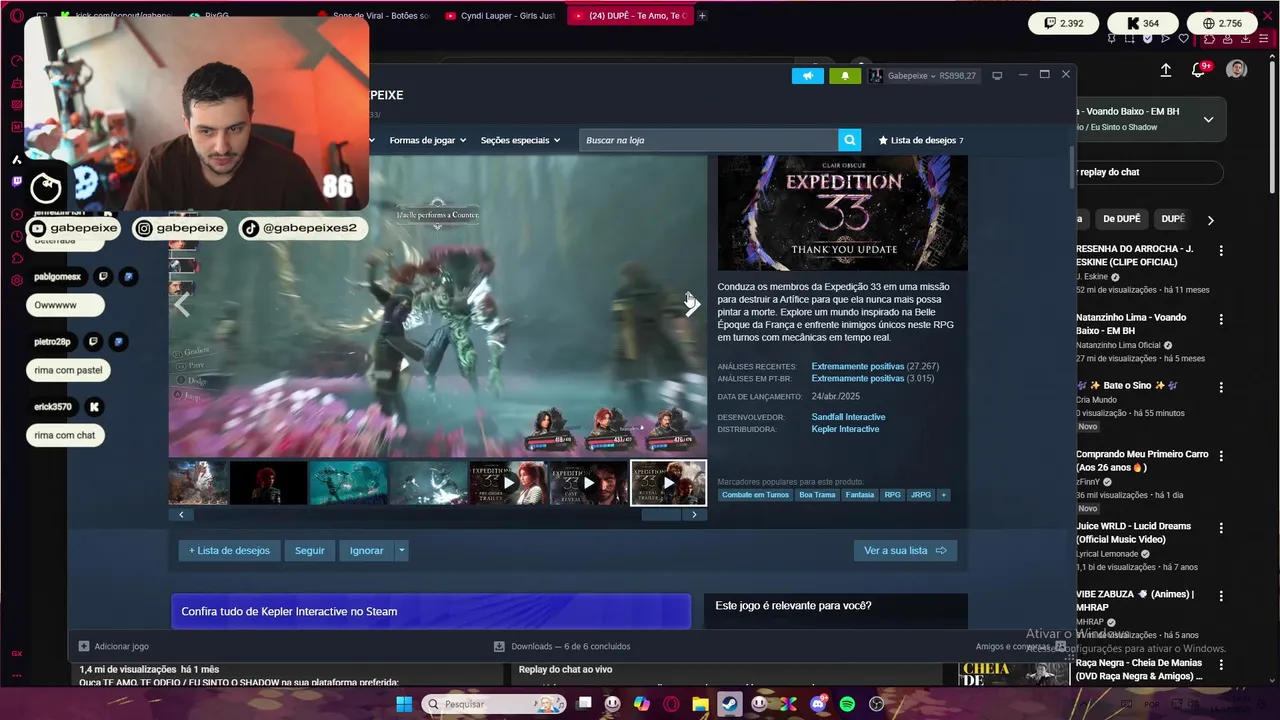Open Spotify from the Windows taskbar
The height and width of the screenshot is (720, 1280).
[847, 704]
